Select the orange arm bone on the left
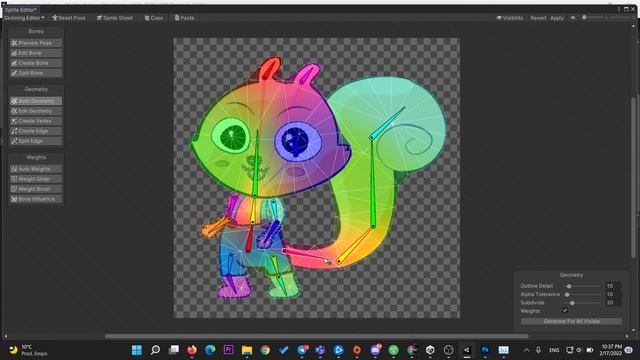 216,227
